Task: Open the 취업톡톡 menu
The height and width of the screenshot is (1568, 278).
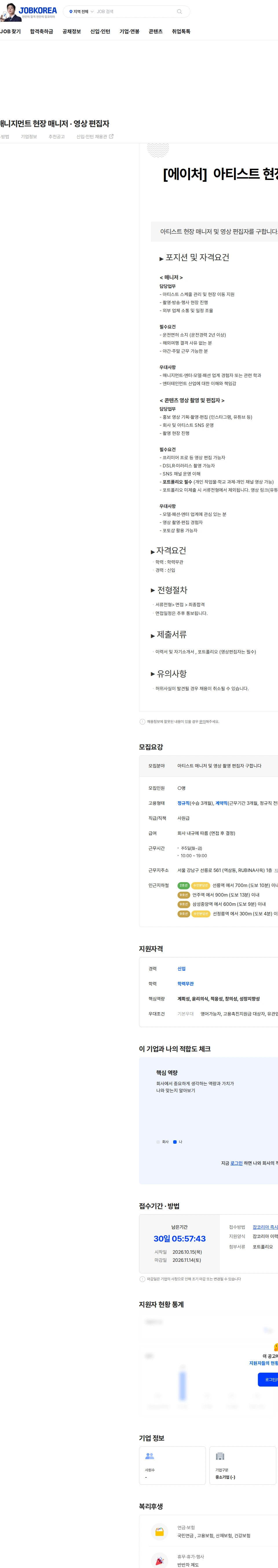Action: pyautogui.click(x=181, y=32)
